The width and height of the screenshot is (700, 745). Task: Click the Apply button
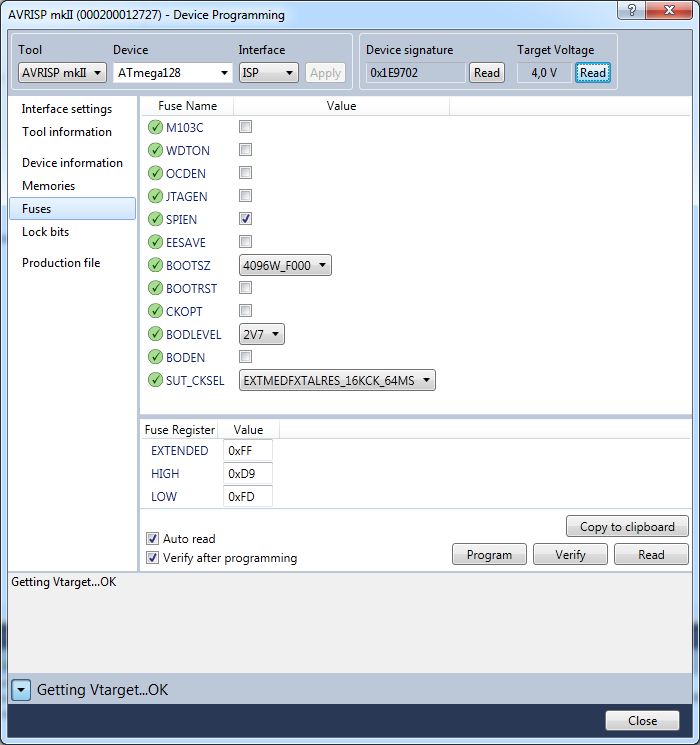[x=326, y=73]
